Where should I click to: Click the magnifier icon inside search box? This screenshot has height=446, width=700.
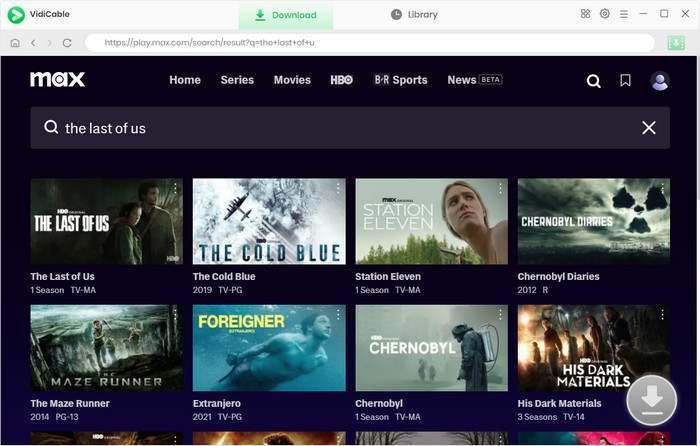(x=51, y=127)
